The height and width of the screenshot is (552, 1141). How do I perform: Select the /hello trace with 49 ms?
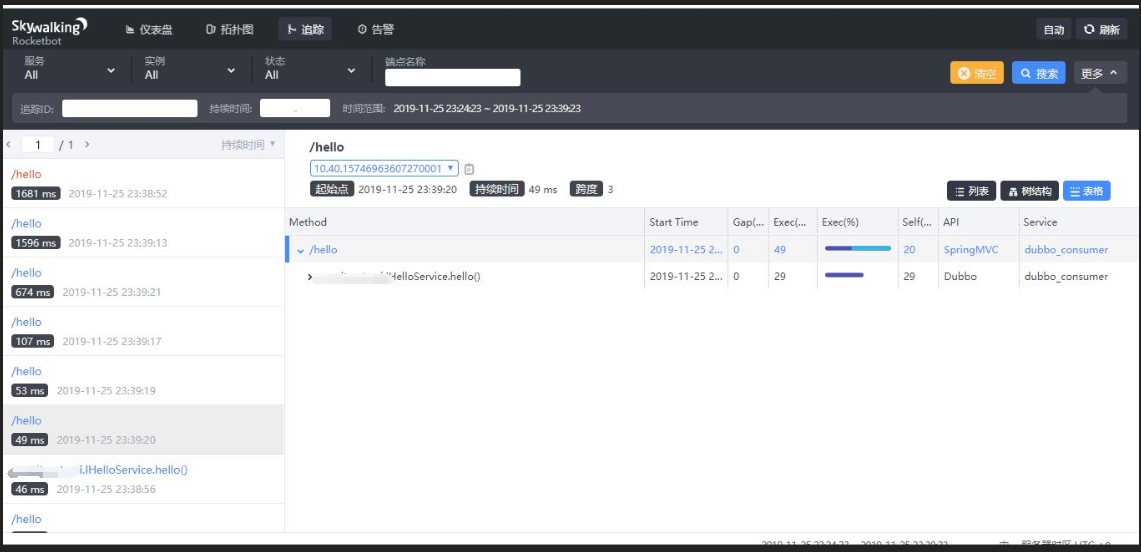pos(143,430)
